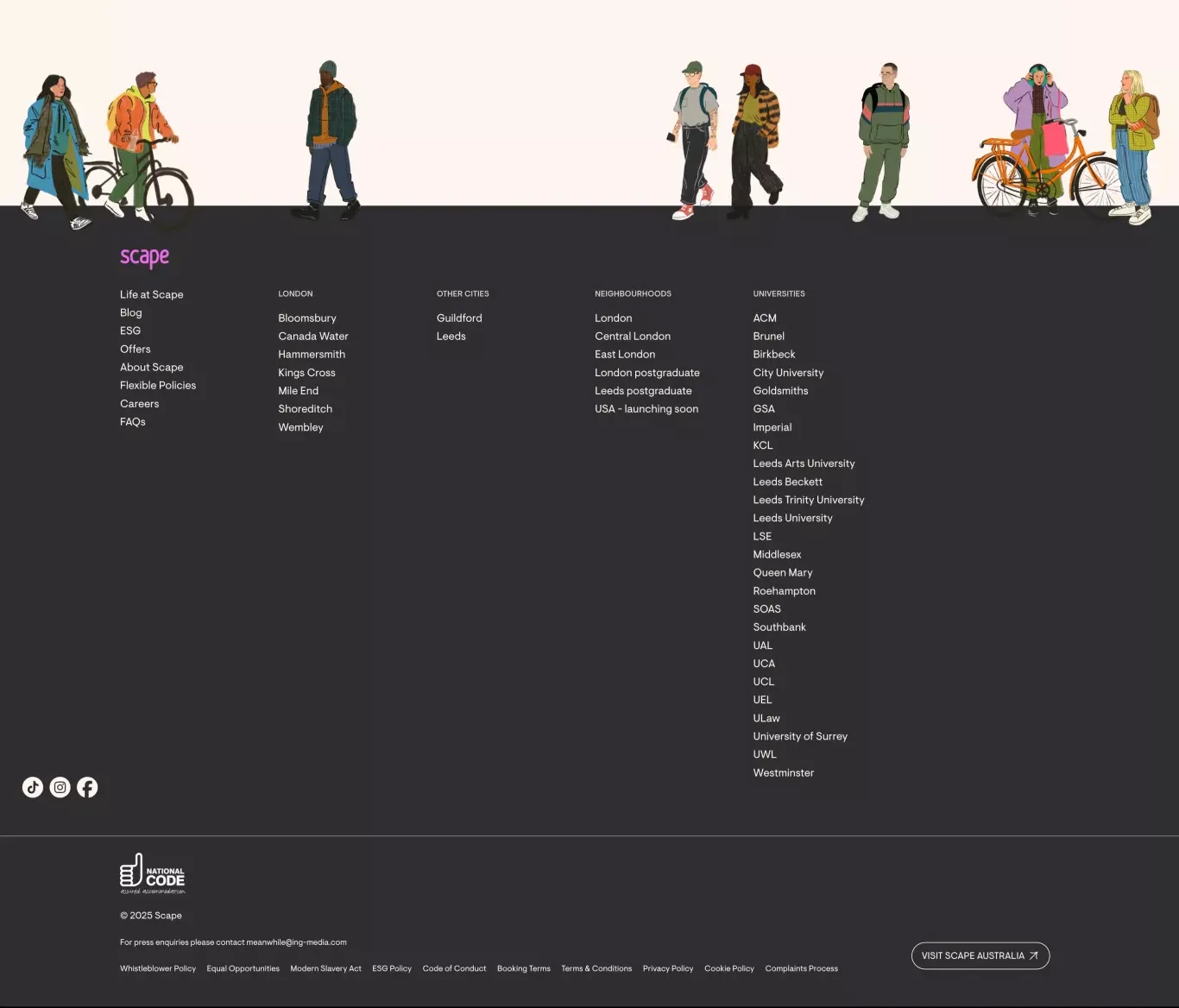Select the SOAS link
This screenshot has height=1008, width=1179.
click(x=767, y=608)
